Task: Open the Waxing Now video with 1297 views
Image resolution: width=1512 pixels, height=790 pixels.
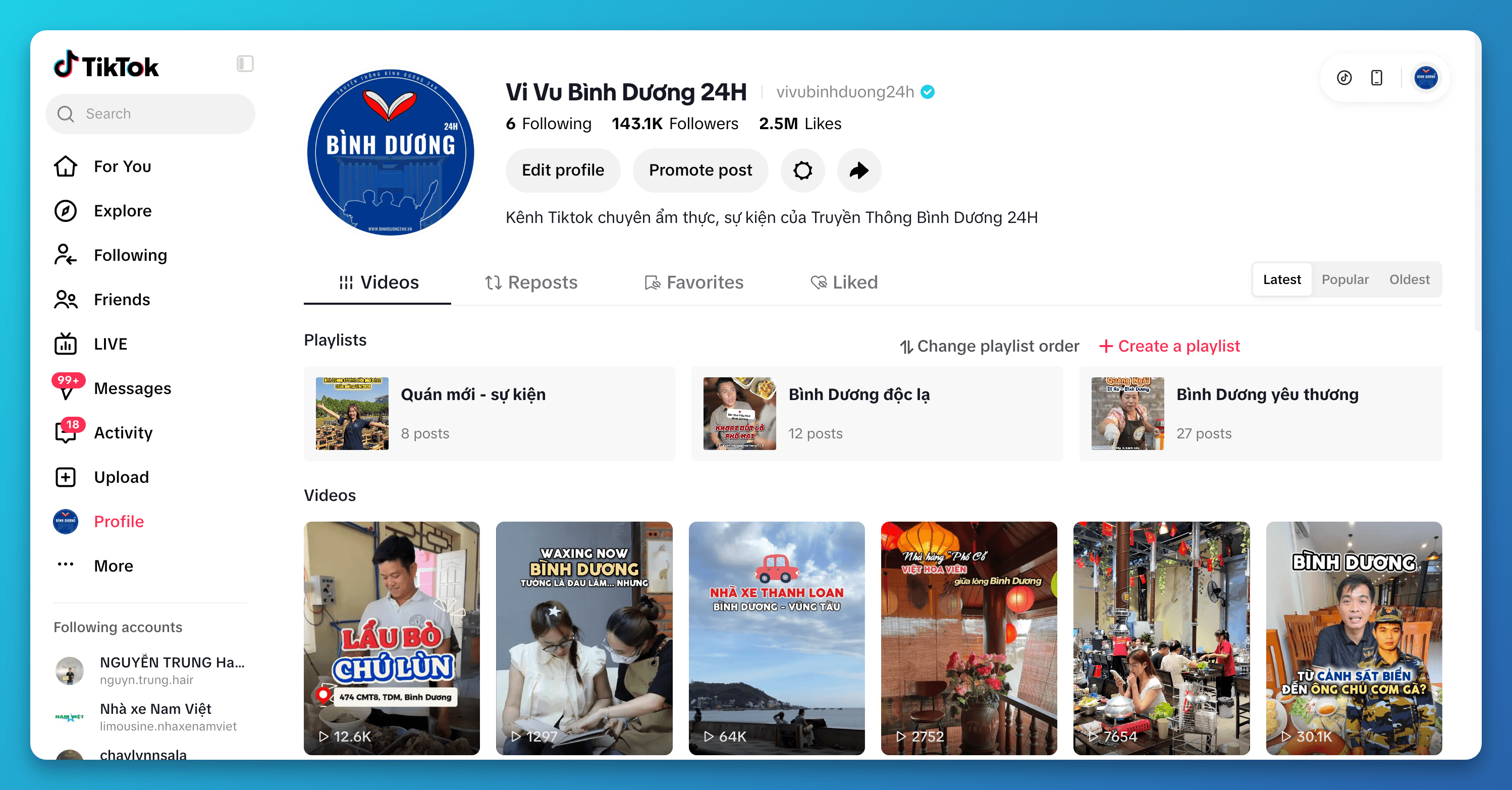Action: [x=584, y=638]
